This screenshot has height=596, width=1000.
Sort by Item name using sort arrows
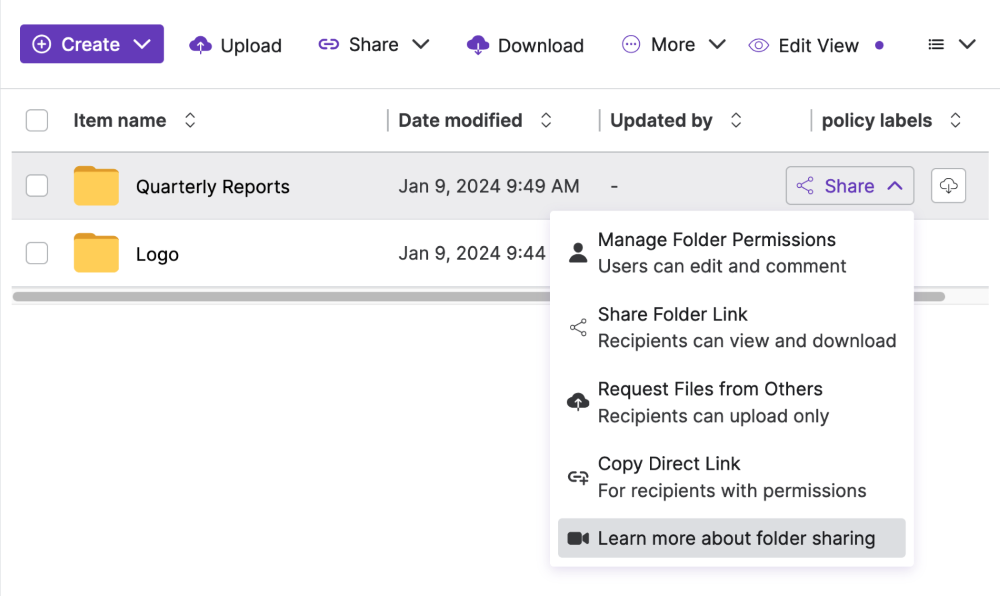click(x=190, y=121)
